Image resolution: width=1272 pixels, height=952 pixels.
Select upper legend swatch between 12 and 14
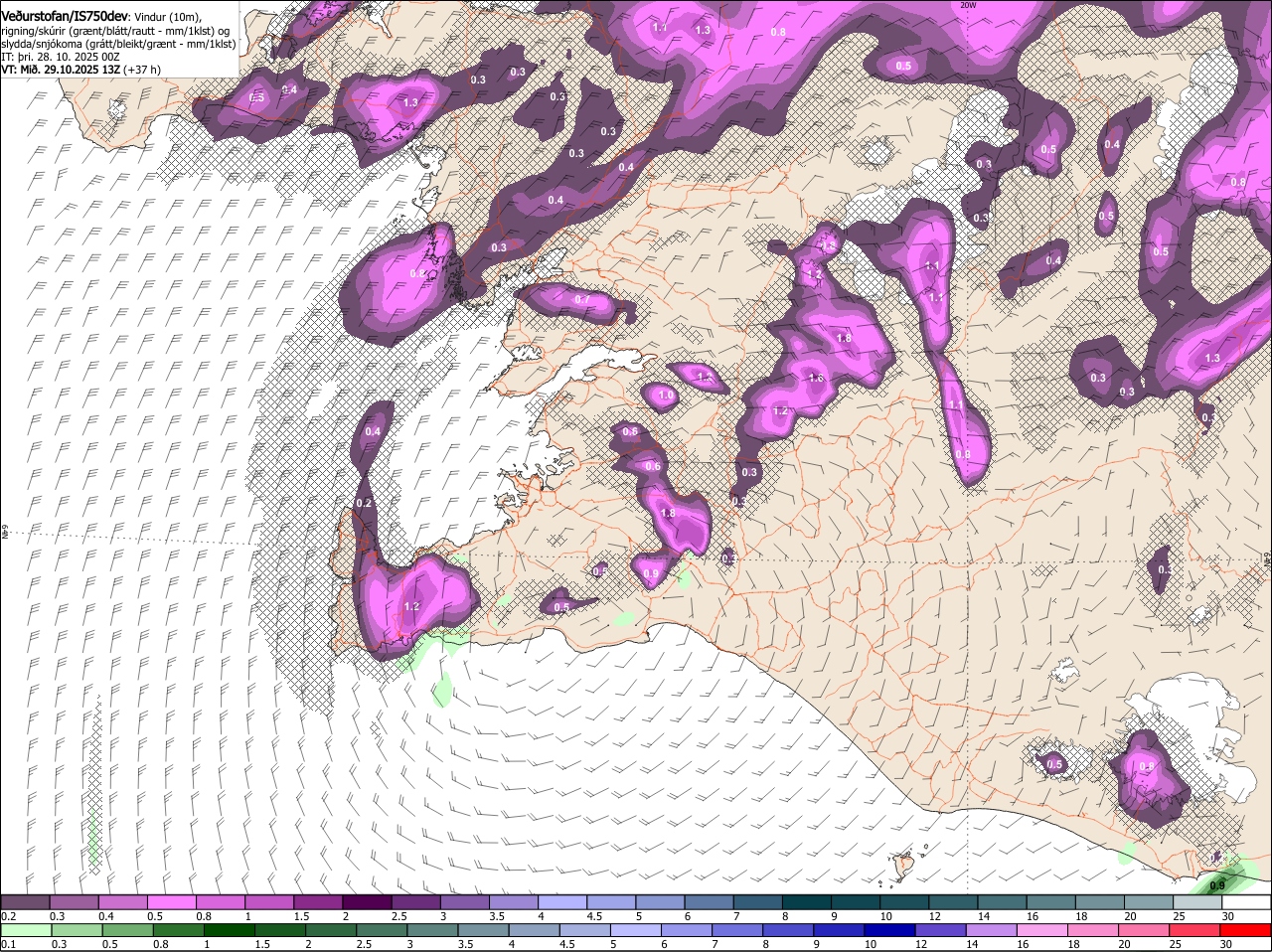(x=952, y=902)
